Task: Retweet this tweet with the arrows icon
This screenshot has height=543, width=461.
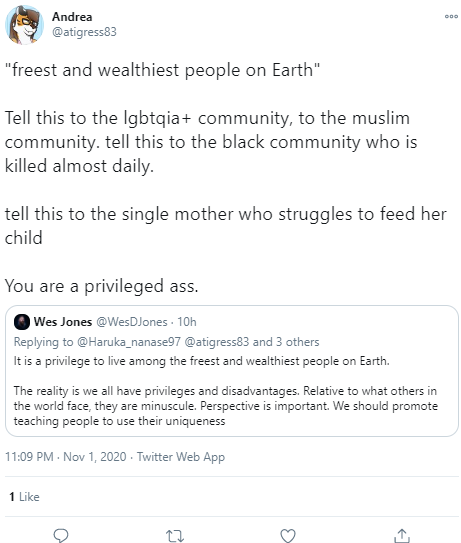Action: [x=175, y=536]
